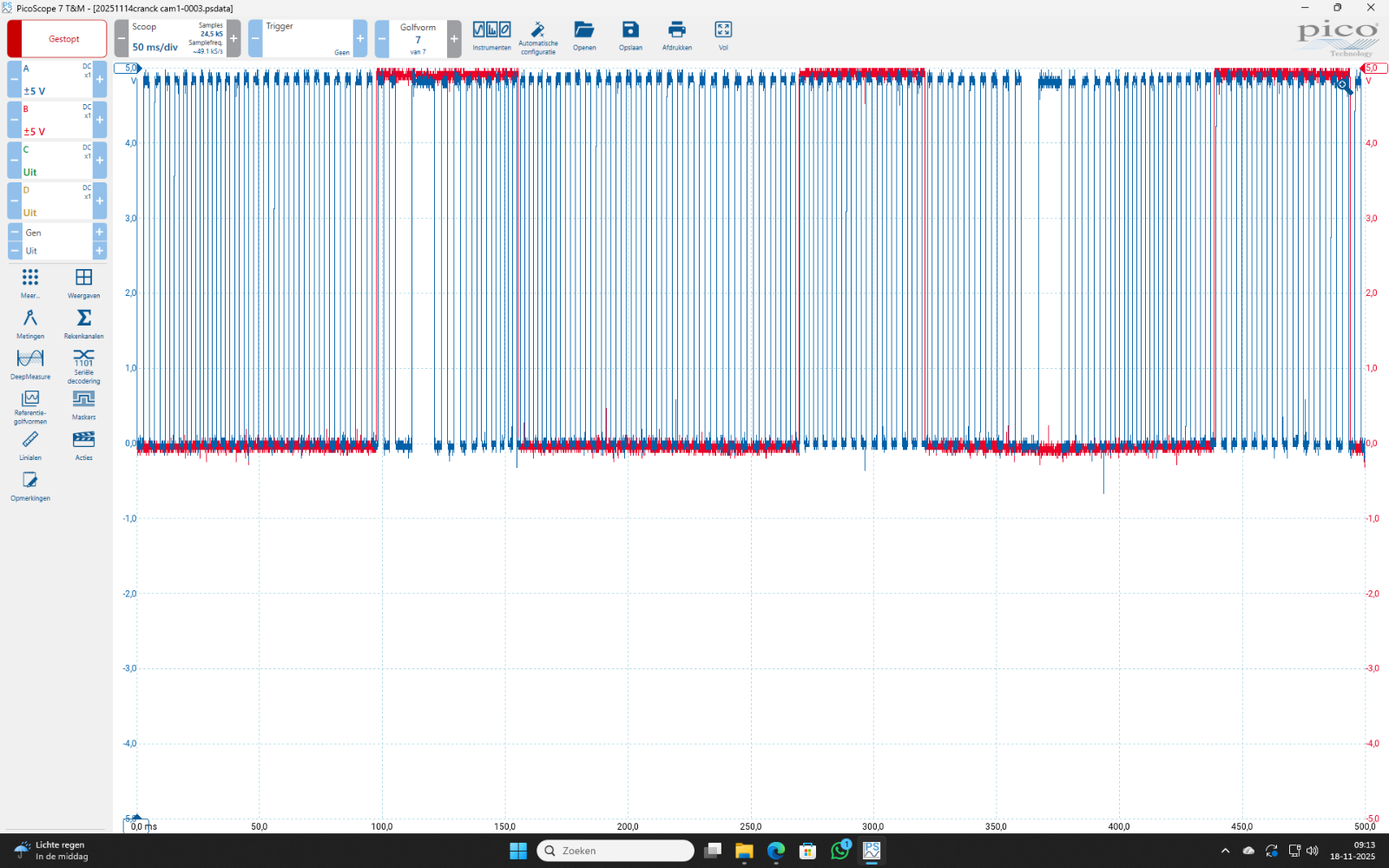Click the Zoeken taskbar search box
Image resolution: width=1389 pixels, height=868 pixels.
616,851
